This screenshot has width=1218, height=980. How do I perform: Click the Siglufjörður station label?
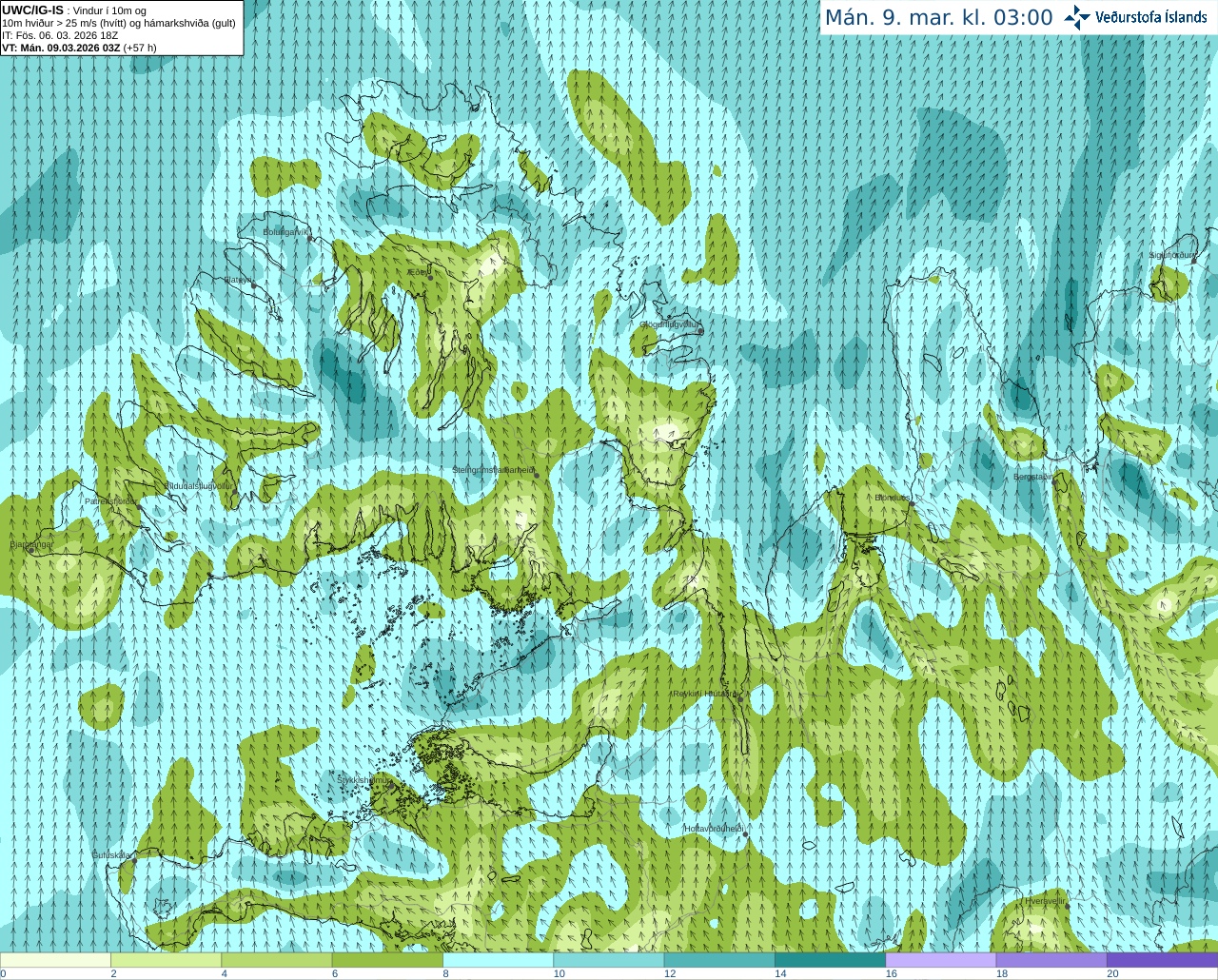(1171, 255)
